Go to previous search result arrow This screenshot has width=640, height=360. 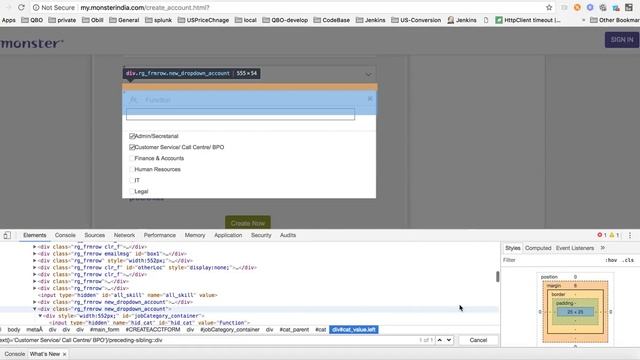[440, 340]
